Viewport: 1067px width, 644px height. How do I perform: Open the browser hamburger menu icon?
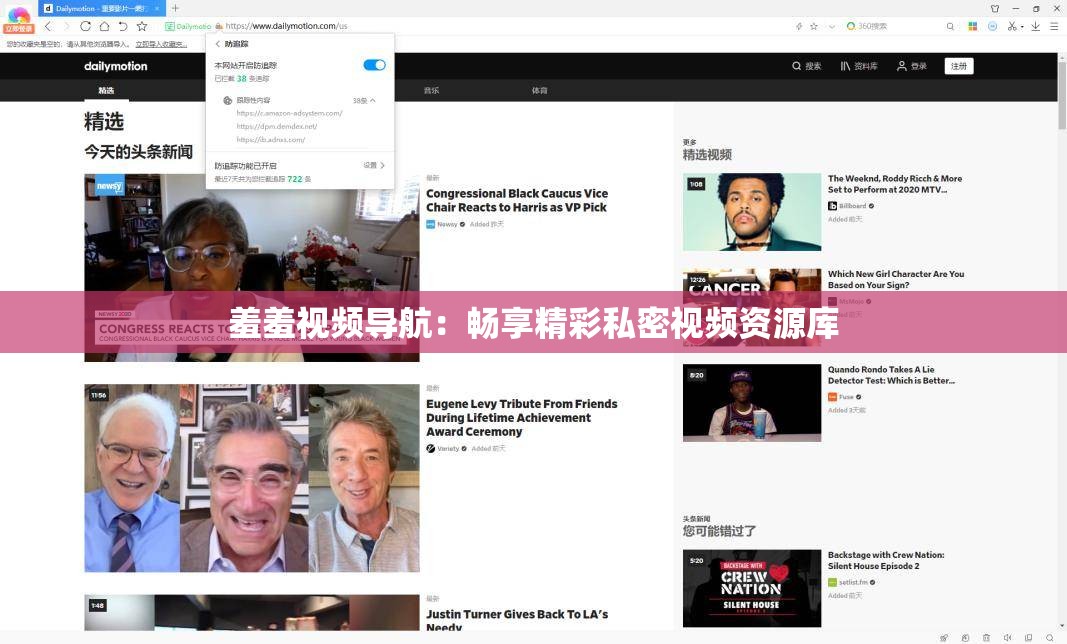(1052, 26)
